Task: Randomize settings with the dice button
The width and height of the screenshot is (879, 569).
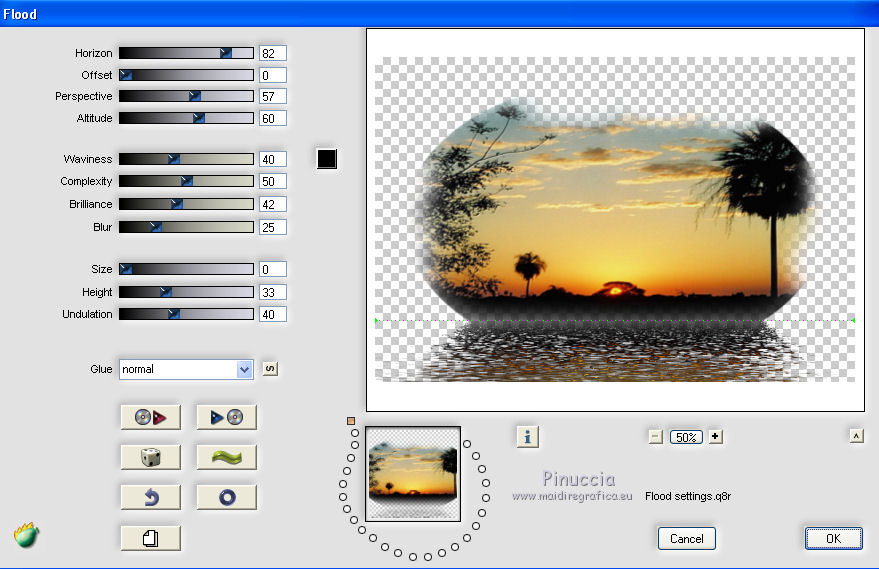Action: tap(151, 457)
